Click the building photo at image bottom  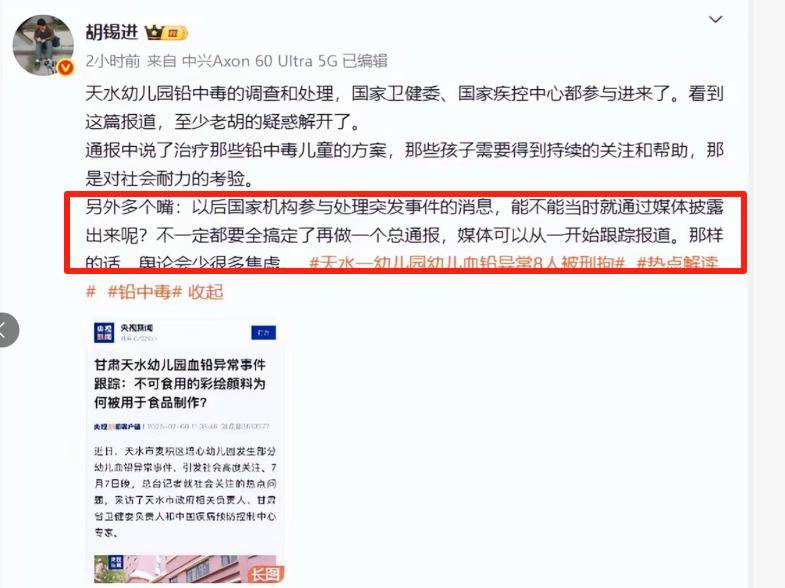(185, 569)
